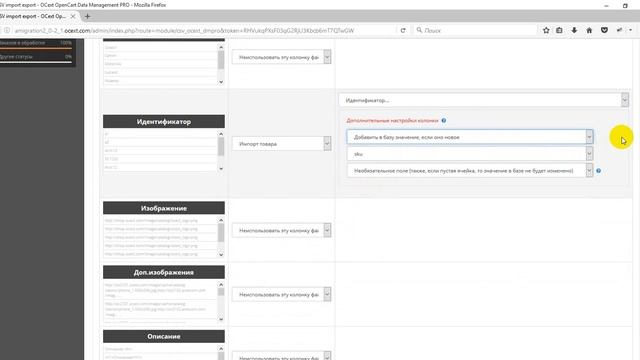This screenshot has height=360, width=640.
Task: Open the Необязательное поле dropdown
Action: [470, 171]
